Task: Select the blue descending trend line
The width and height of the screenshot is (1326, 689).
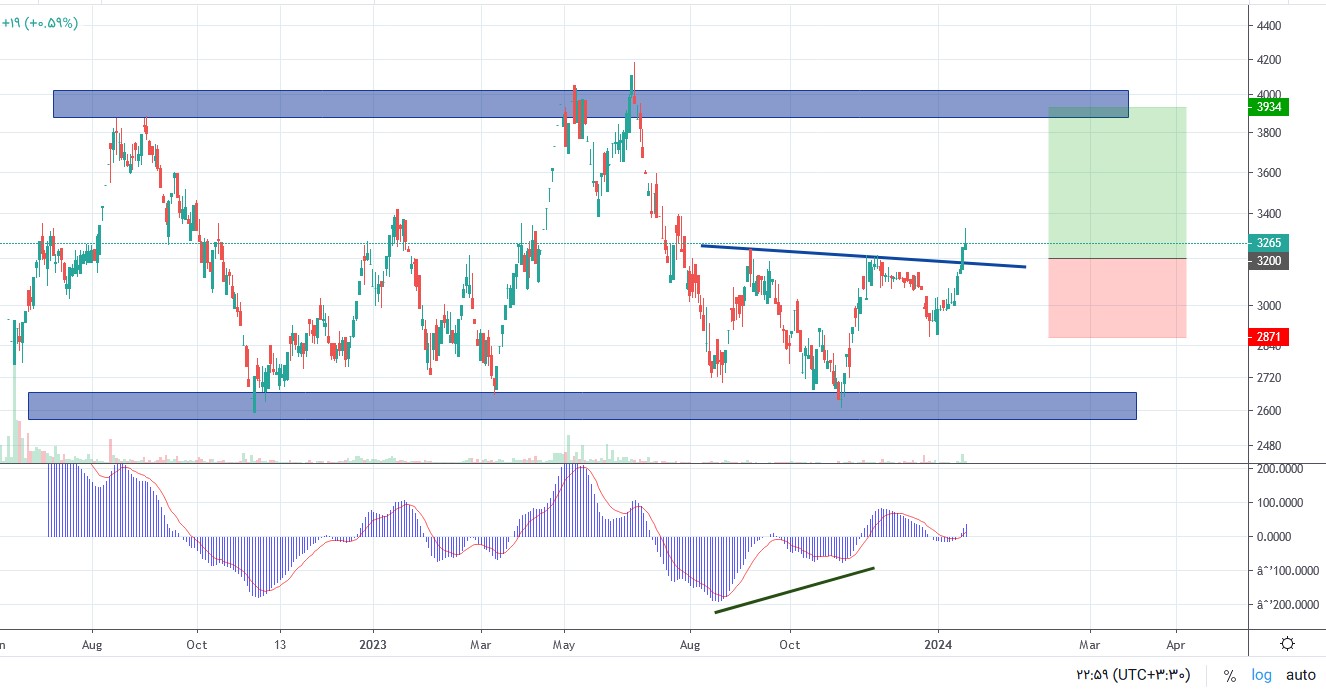Action: 863,256
